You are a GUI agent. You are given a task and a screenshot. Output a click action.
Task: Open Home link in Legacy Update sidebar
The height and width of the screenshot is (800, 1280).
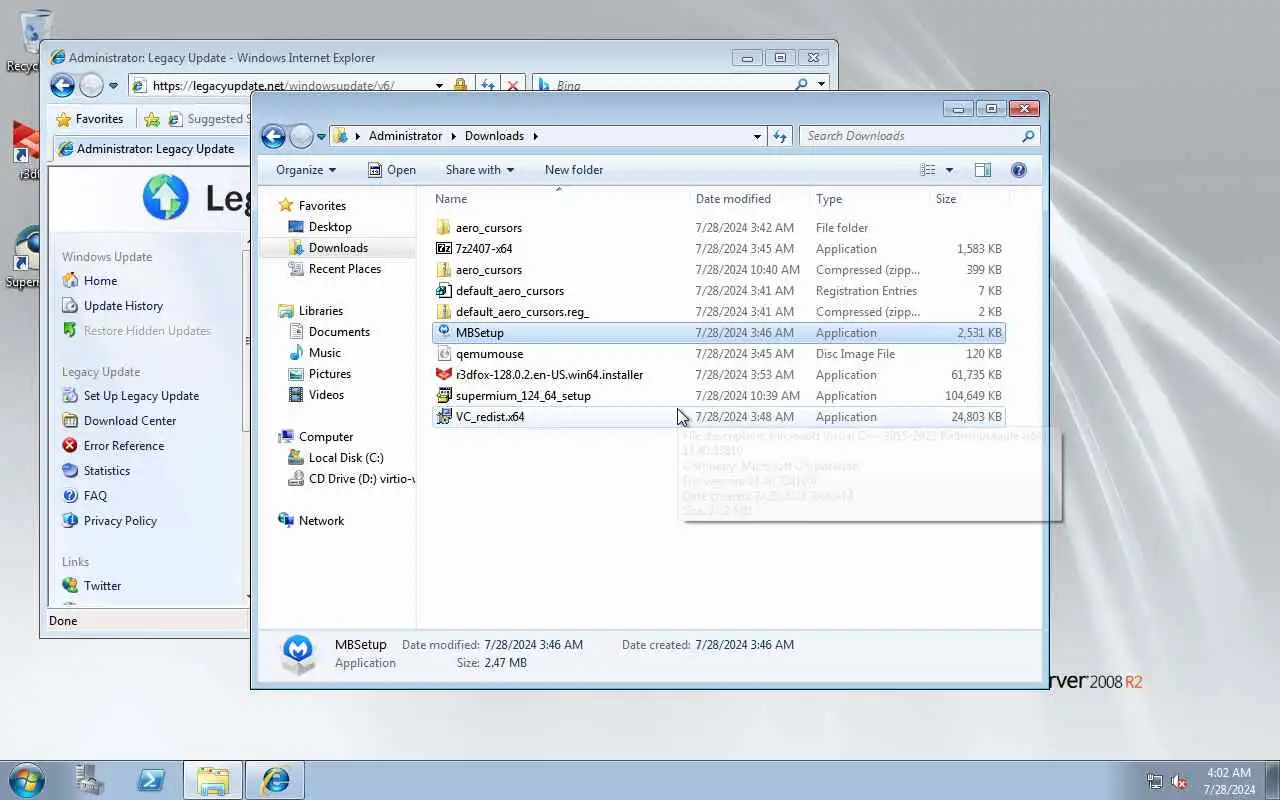coord(100,281)
